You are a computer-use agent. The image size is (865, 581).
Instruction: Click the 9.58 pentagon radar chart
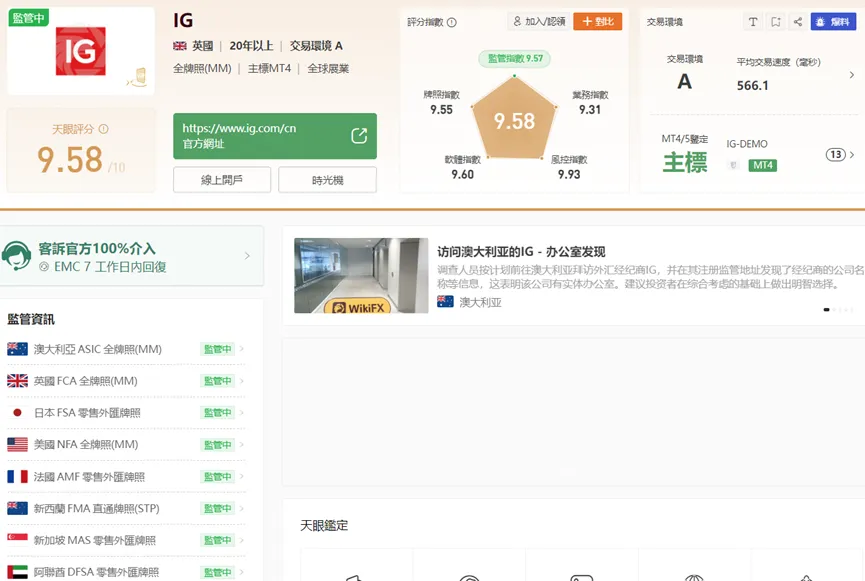tap(514, 118)
